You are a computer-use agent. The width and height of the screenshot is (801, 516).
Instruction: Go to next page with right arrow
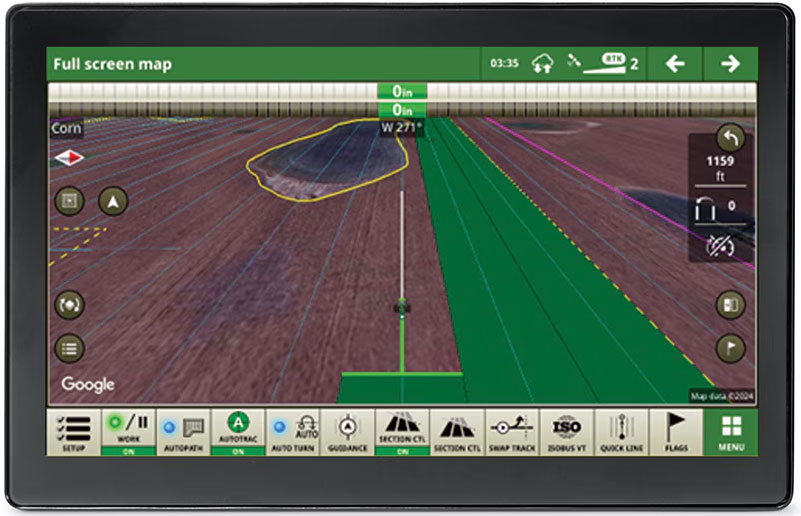[x=731, y=64]
